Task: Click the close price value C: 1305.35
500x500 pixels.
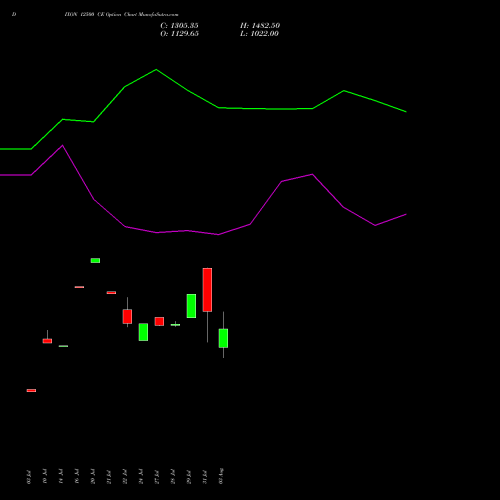Action: coord(179,26)
